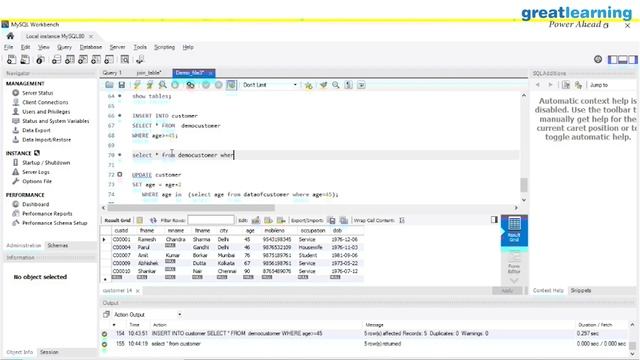Open the Action Output dropdown

[x=148, y=315]
